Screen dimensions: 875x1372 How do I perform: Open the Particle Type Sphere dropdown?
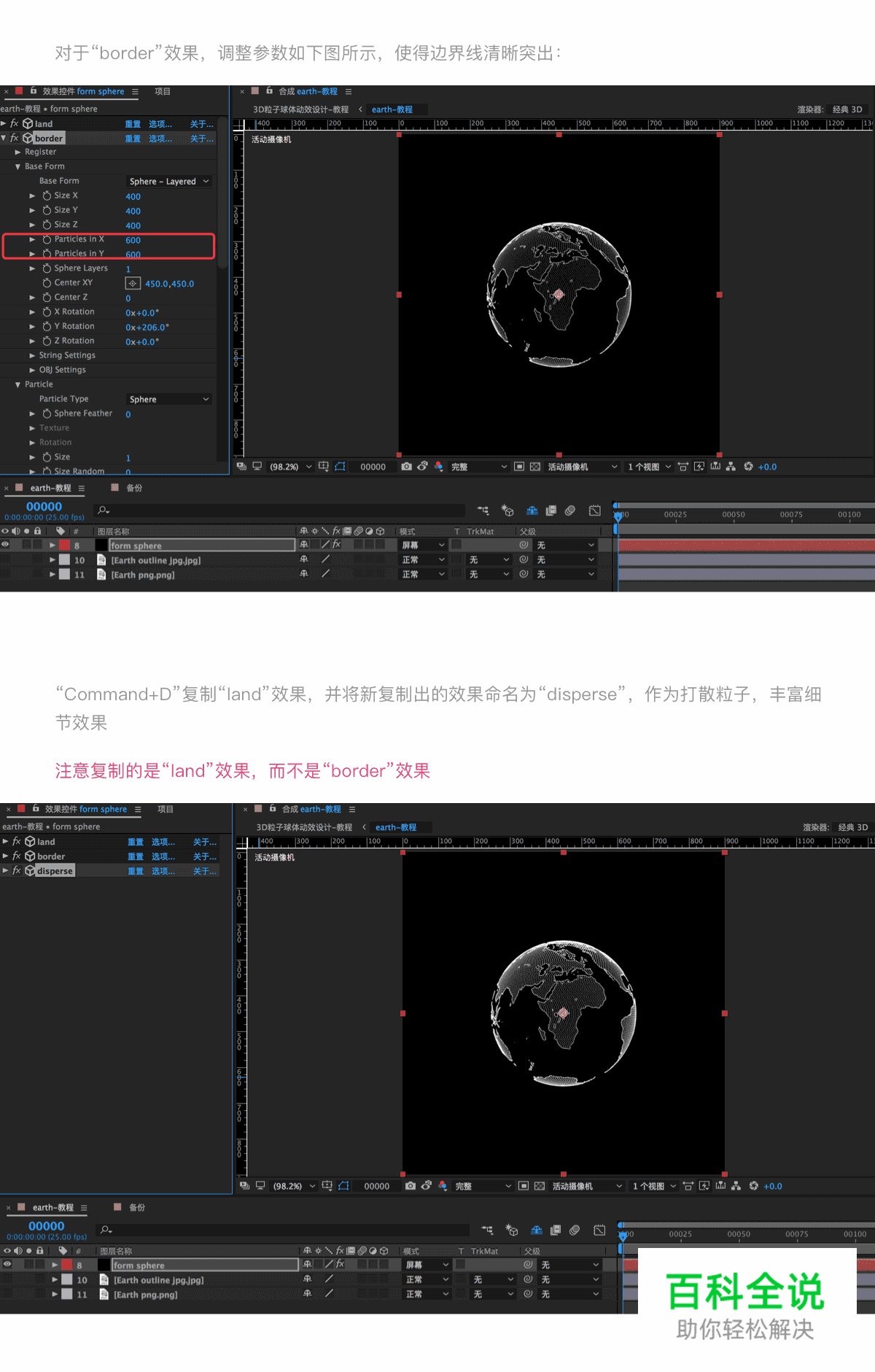pyautogui.click(x=169, y=400)
